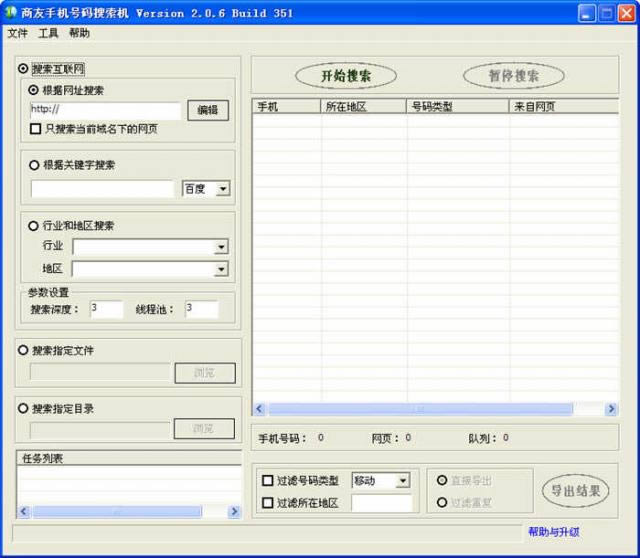
Task: Click 浏览 button for 搜索指定文件
Action: click(205, 373)
